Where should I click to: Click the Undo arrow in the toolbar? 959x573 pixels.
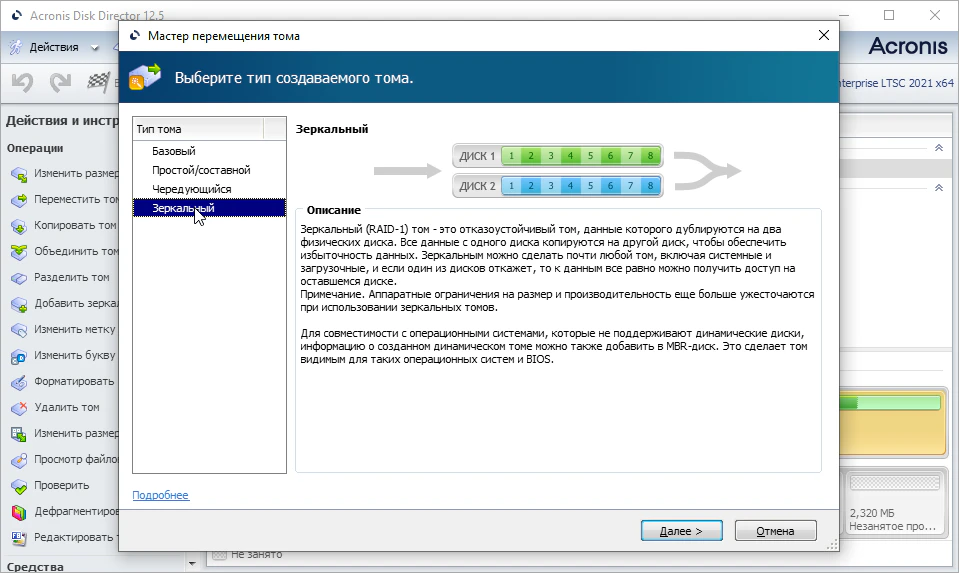click(x=23, y=82)
